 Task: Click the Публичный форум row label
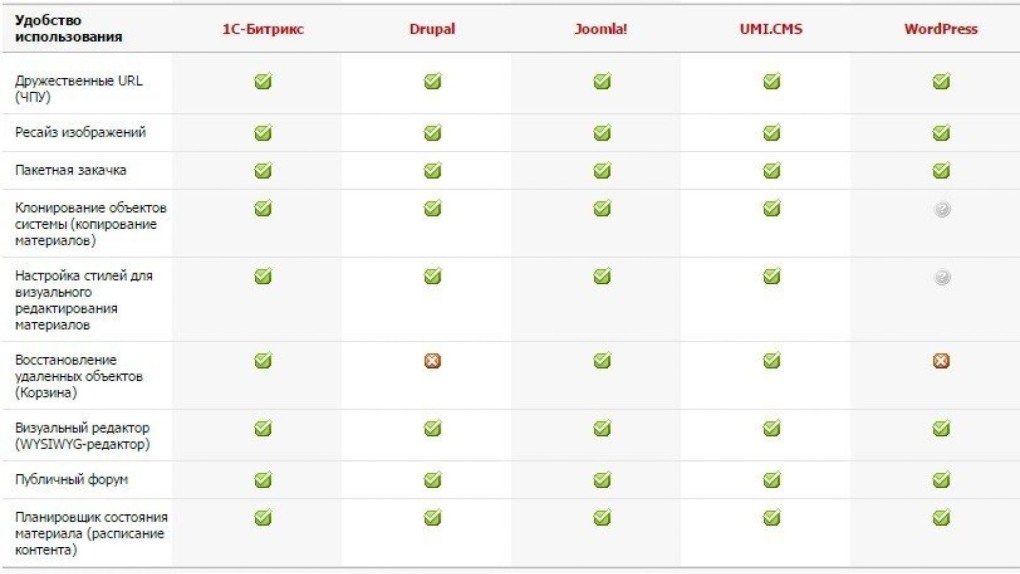71,480
